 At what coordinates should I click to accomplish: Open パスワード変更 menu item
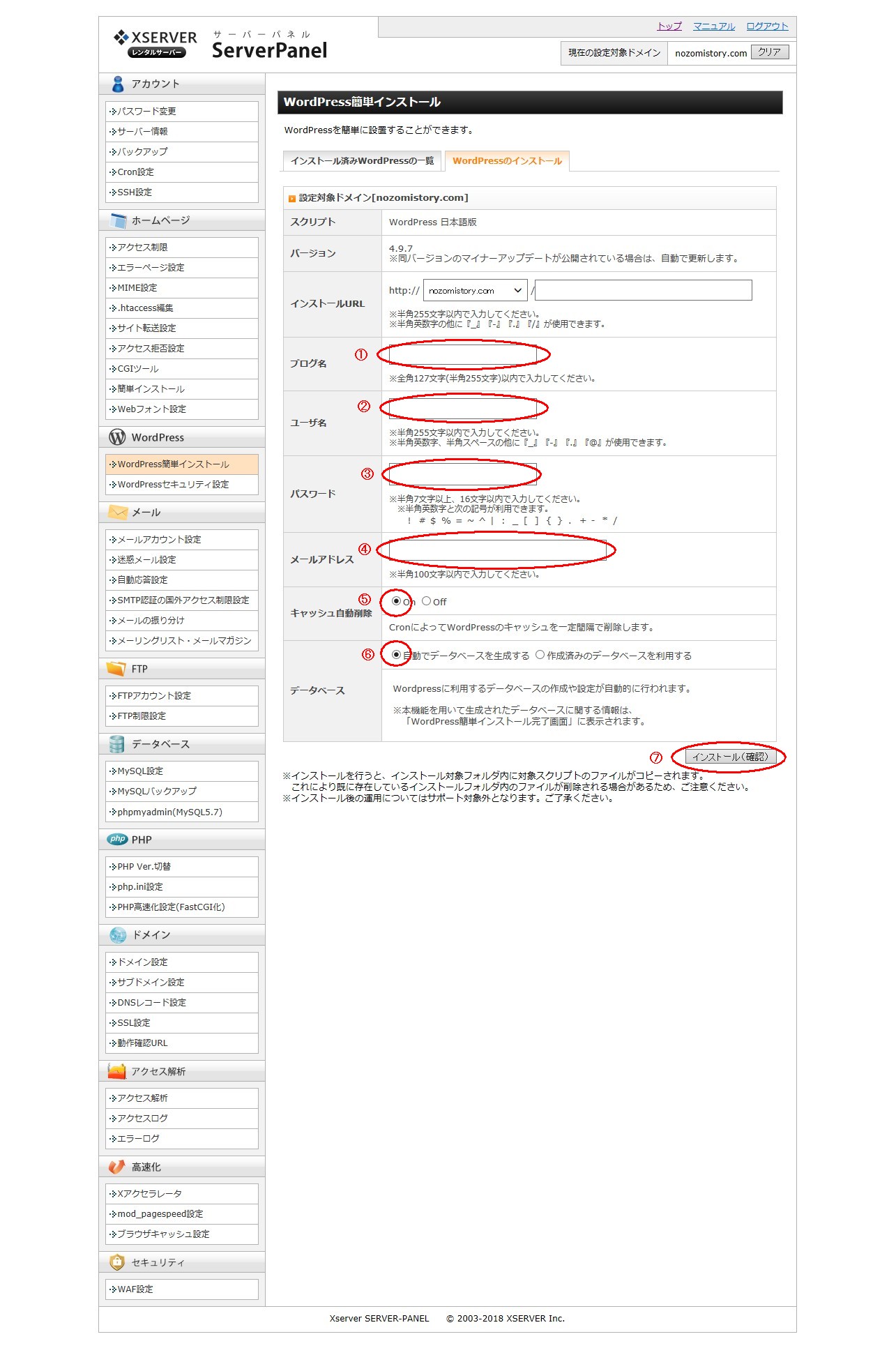pyautogui.click(x=181, y=111)
